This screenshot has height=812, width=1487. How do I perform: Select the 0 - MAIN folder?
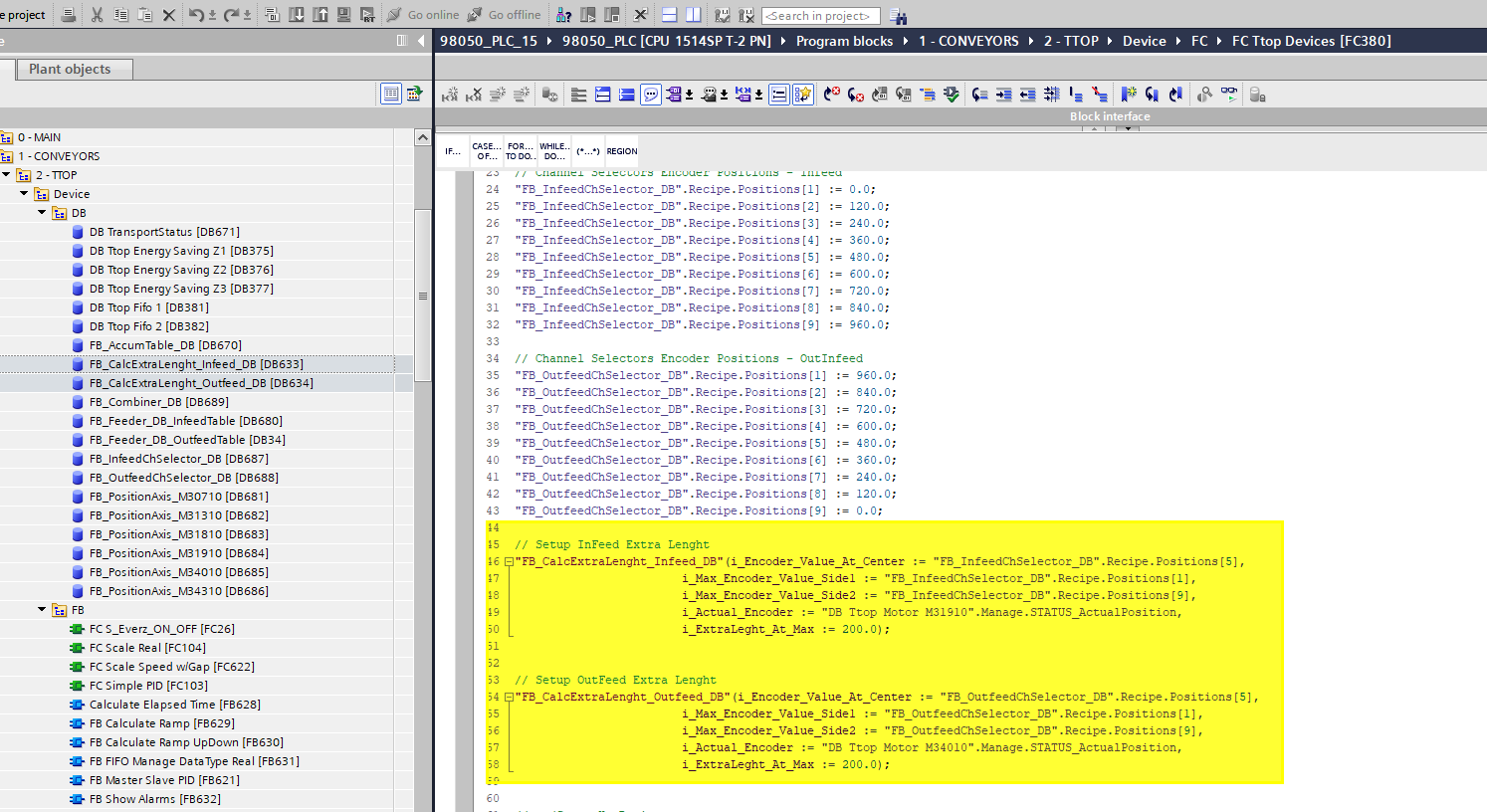pos(39,137)
